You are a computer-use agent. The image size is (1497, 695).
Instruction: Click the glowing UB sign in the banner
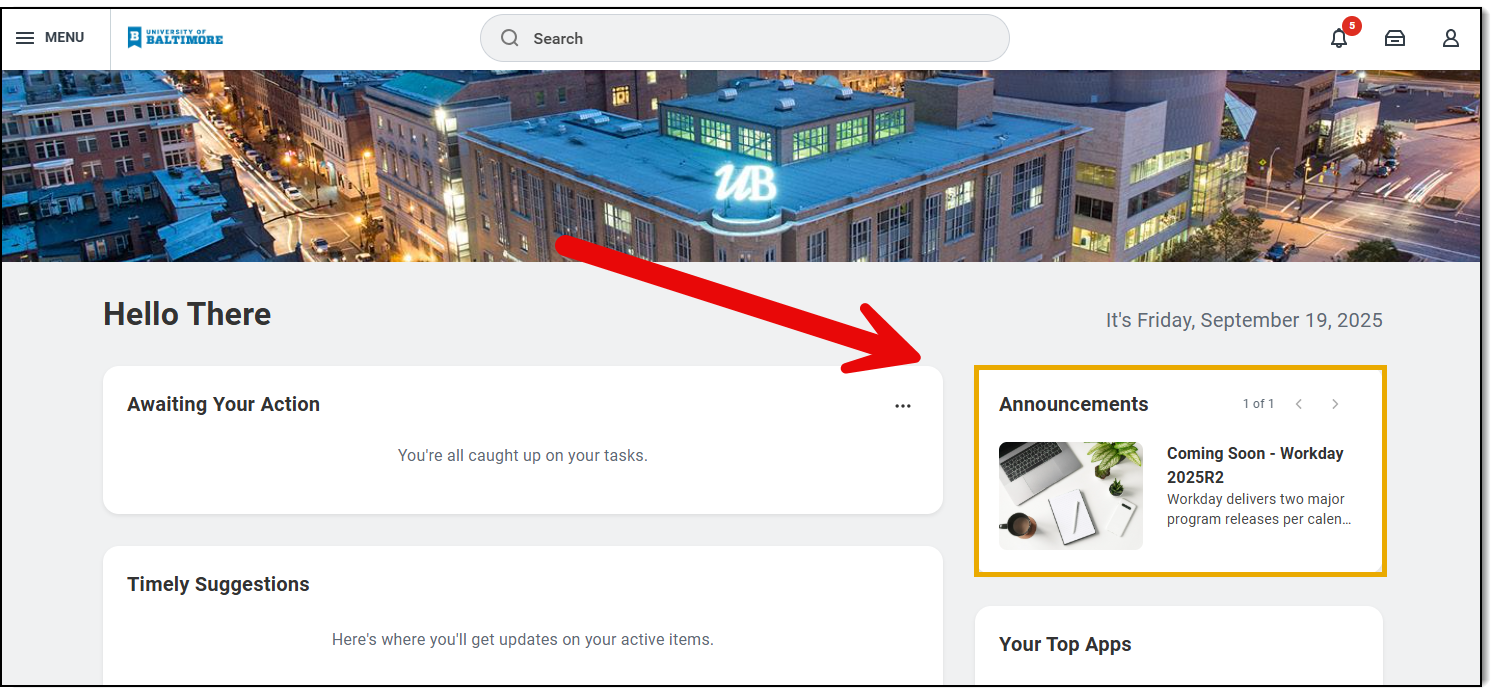pyautogui.click(x=745, y=183)
